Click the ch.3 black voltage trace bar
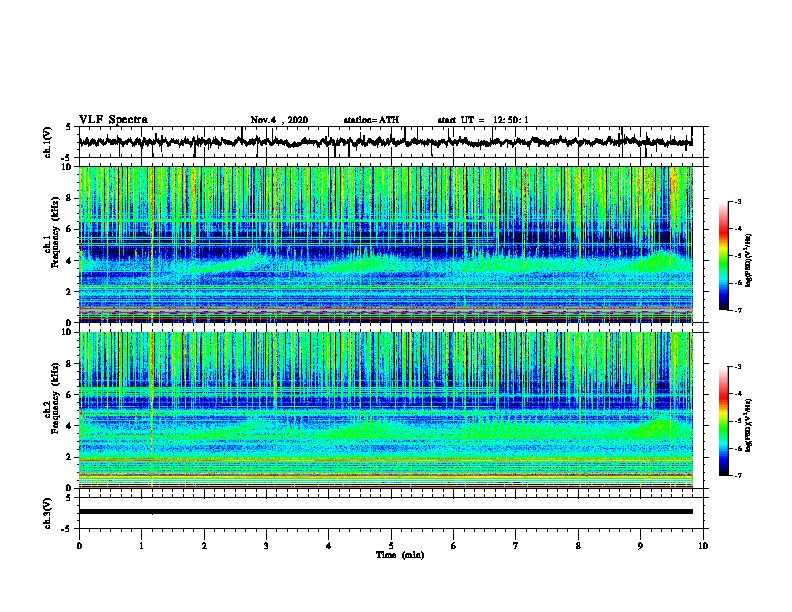 tap(385, 512)
